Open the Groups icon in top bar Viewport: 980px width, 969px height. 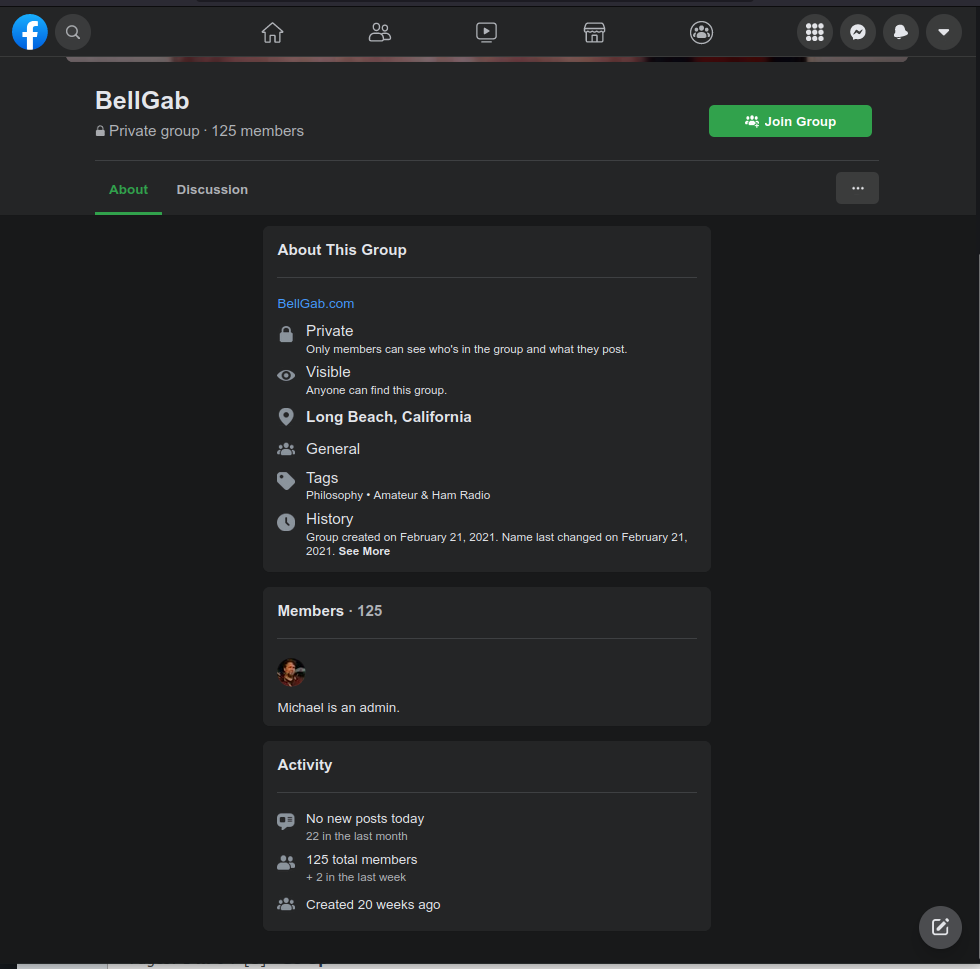coord(701,32)
